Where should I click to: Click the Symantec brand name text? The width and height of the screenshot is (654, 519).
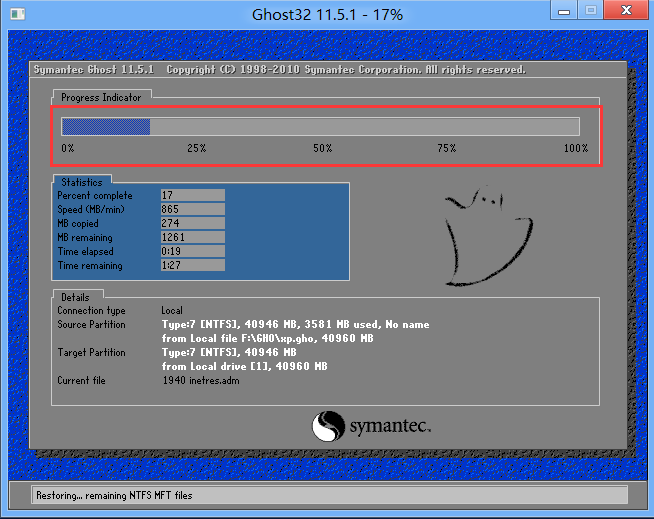coord(390,428)
